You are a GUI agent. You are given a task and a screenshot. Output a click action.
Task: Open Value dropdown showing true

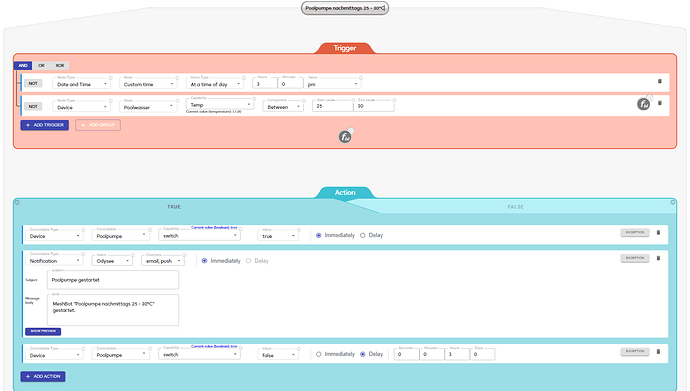[x=278, y=236]
